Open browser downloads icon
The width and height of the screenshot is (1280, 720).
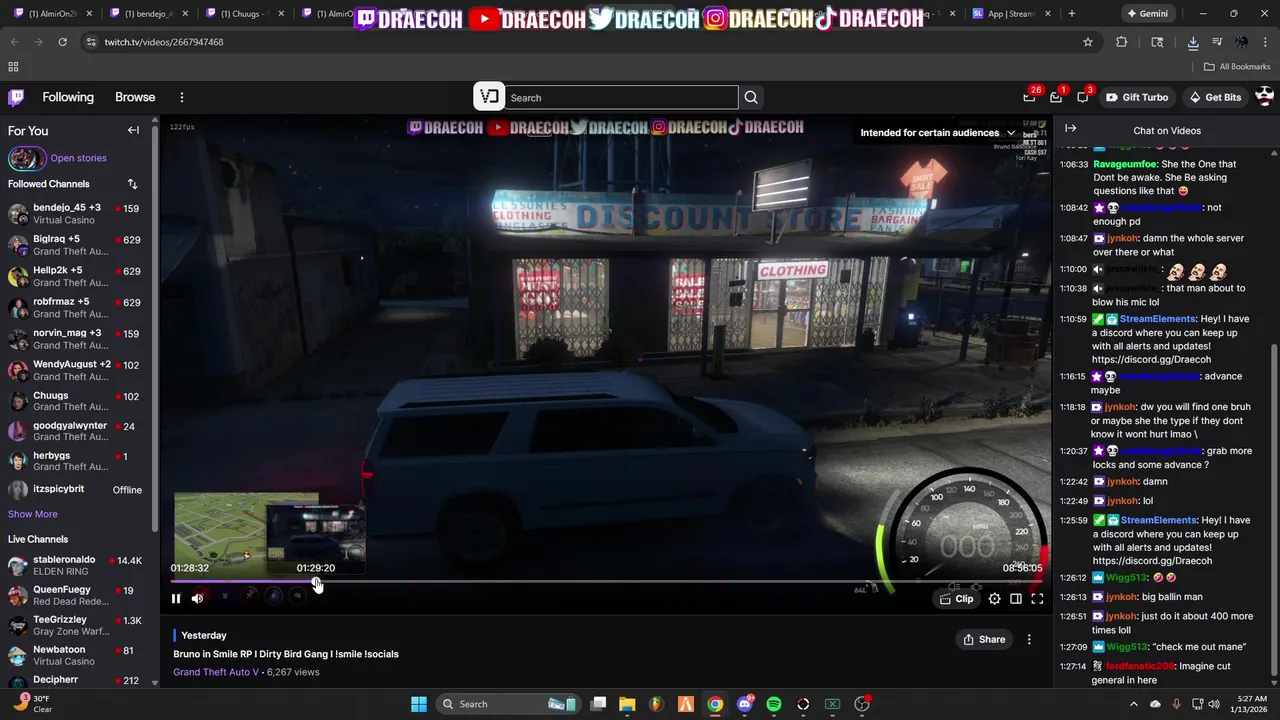click(1193, 42)
